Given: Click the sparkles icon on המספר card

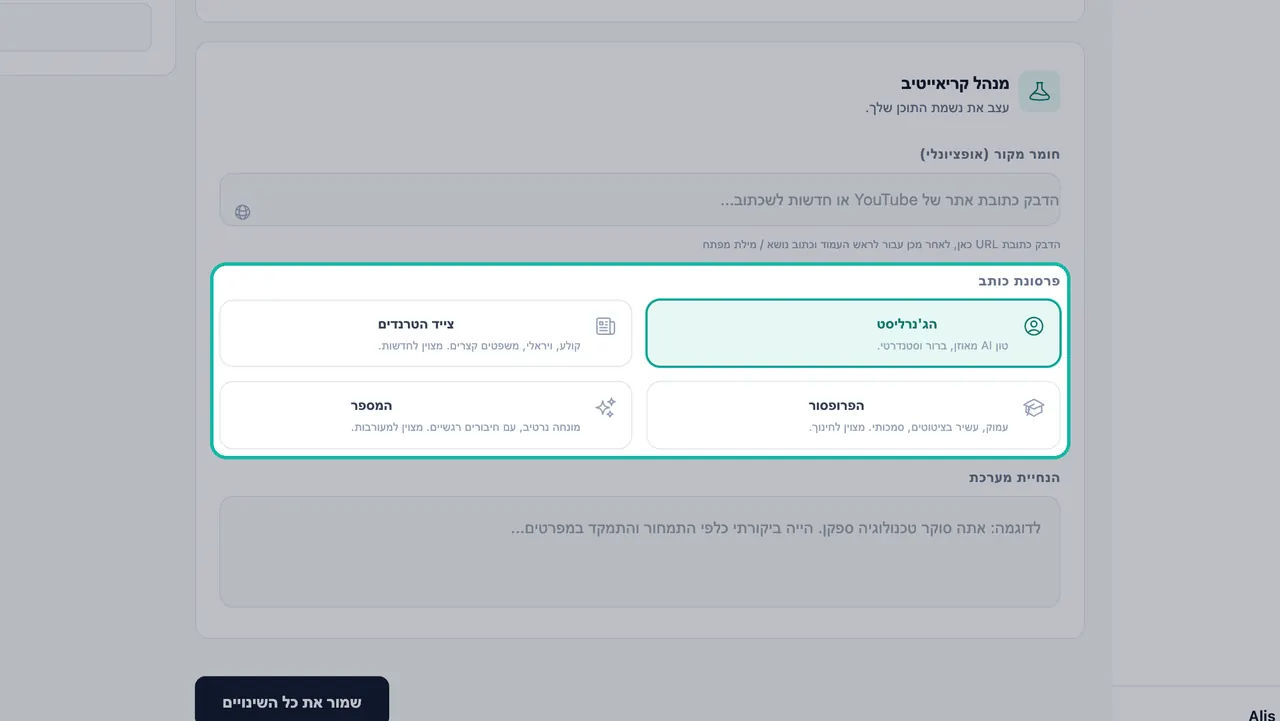Looking at the screenshot, I should point(605,408).
